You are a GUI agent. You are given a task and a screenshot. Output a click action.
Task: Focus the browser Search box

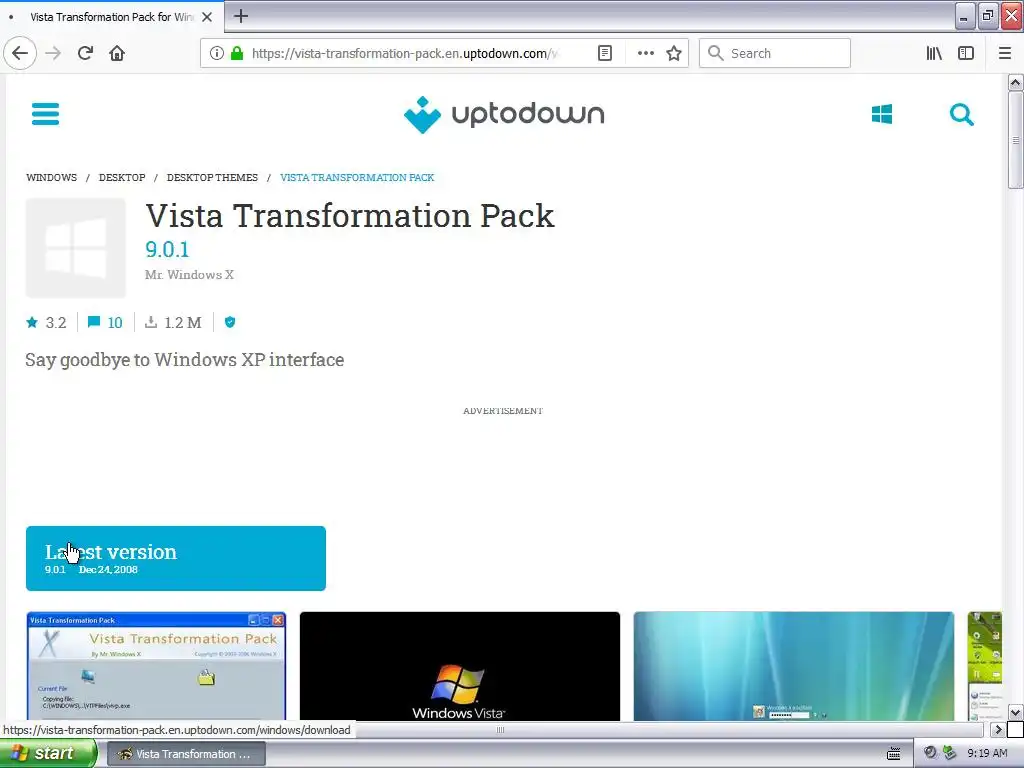(x=775, y=53)
